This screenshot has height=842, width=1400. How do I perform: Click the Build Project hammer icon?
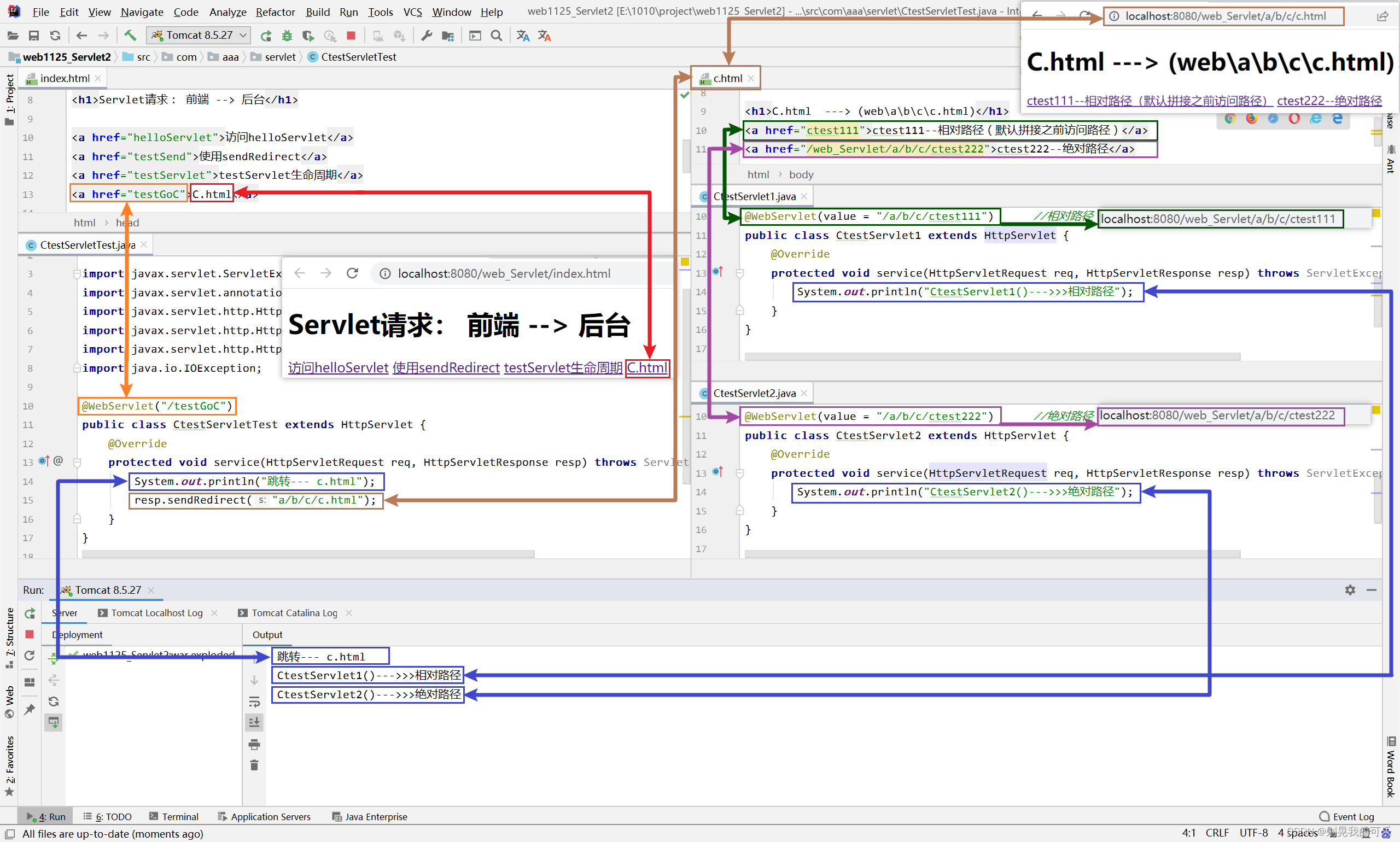(131, 36)
